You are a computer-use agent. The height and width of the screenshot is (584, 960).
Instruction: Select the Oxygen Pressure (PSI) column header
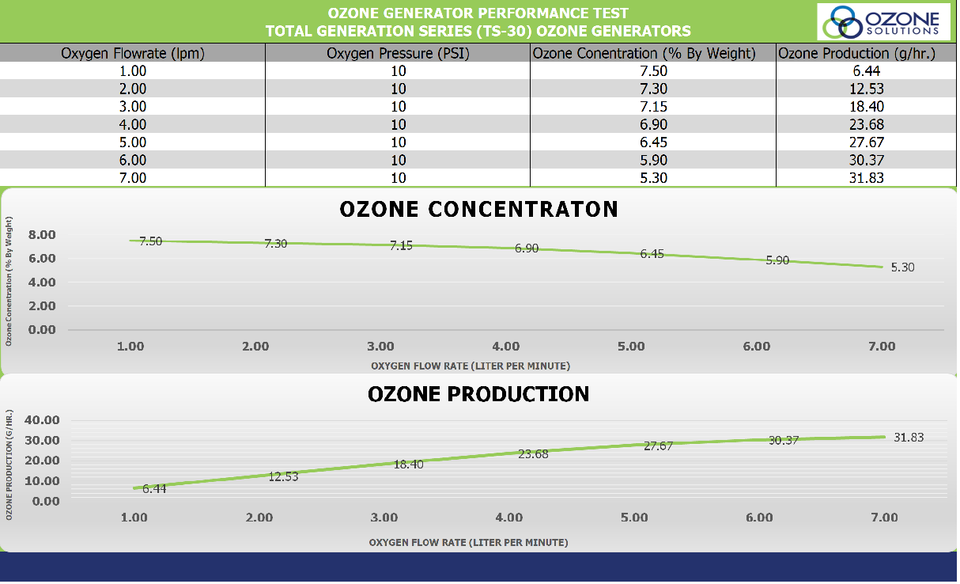click(x=398, y=53)
